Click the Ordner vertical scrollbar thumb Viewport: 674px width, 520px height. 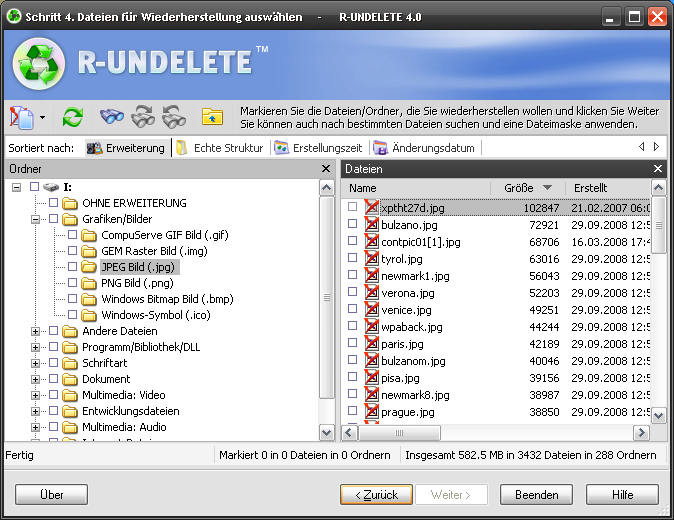[x=327, y=297]
